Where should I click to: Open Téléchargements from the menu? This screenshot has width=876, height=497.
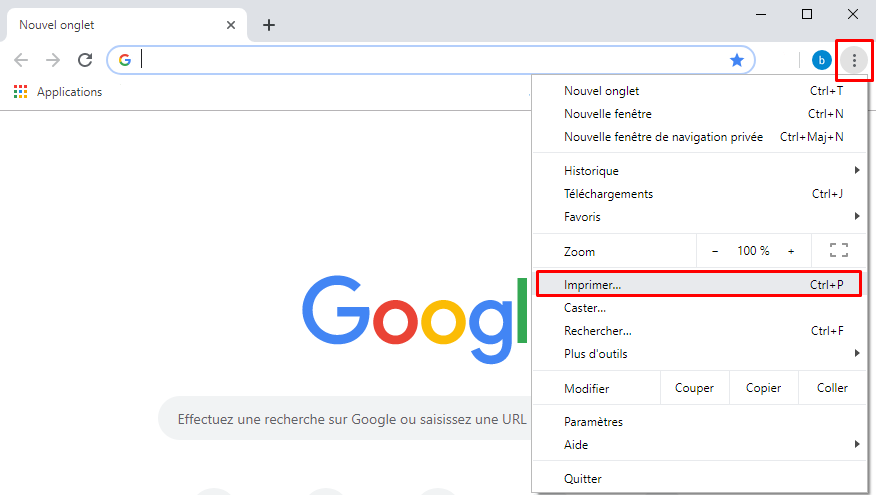click(x=699, y=194)
